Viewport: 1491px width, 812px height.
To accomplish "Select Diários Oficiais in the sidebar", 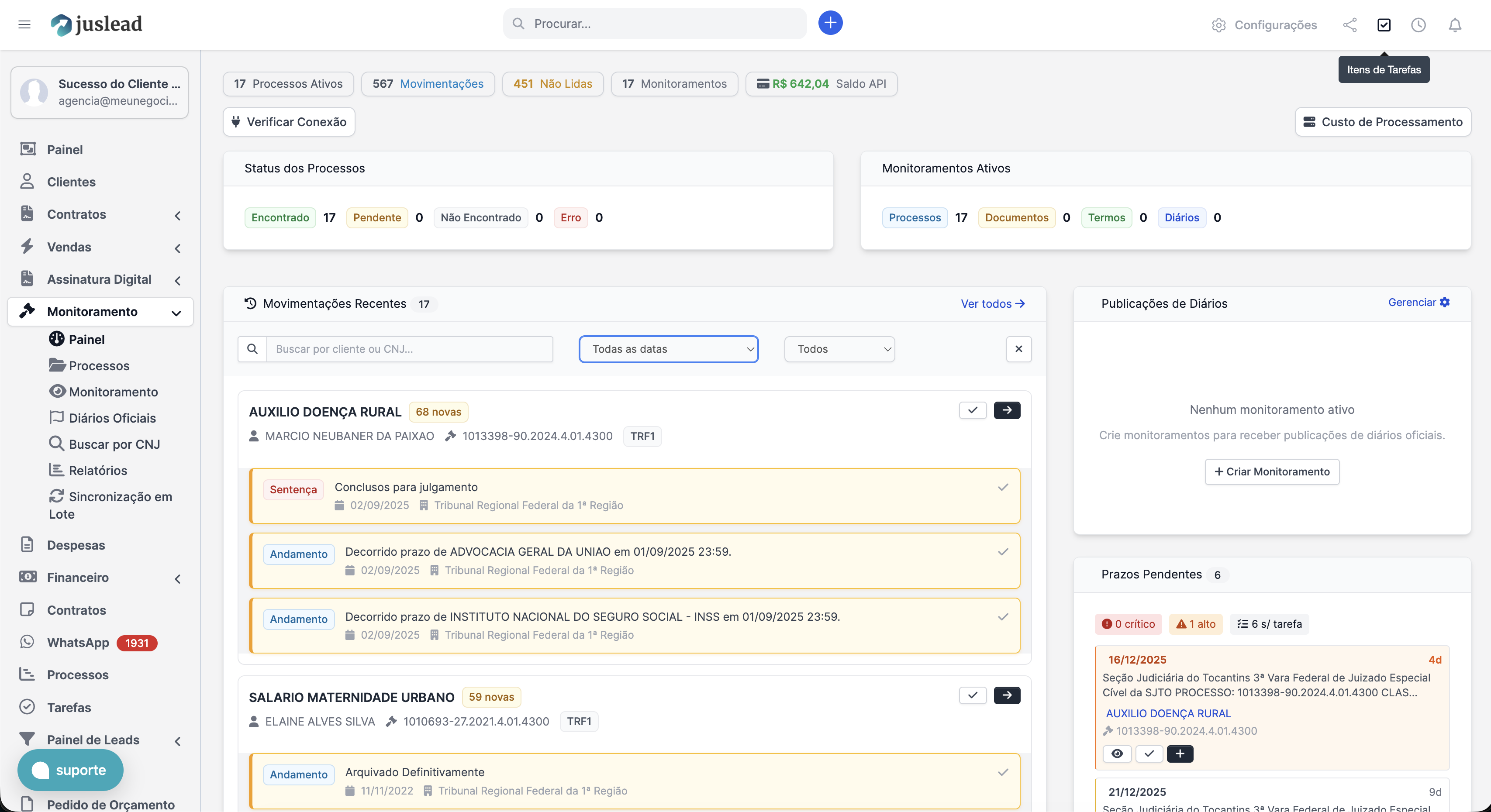I will tap(112, 418).
